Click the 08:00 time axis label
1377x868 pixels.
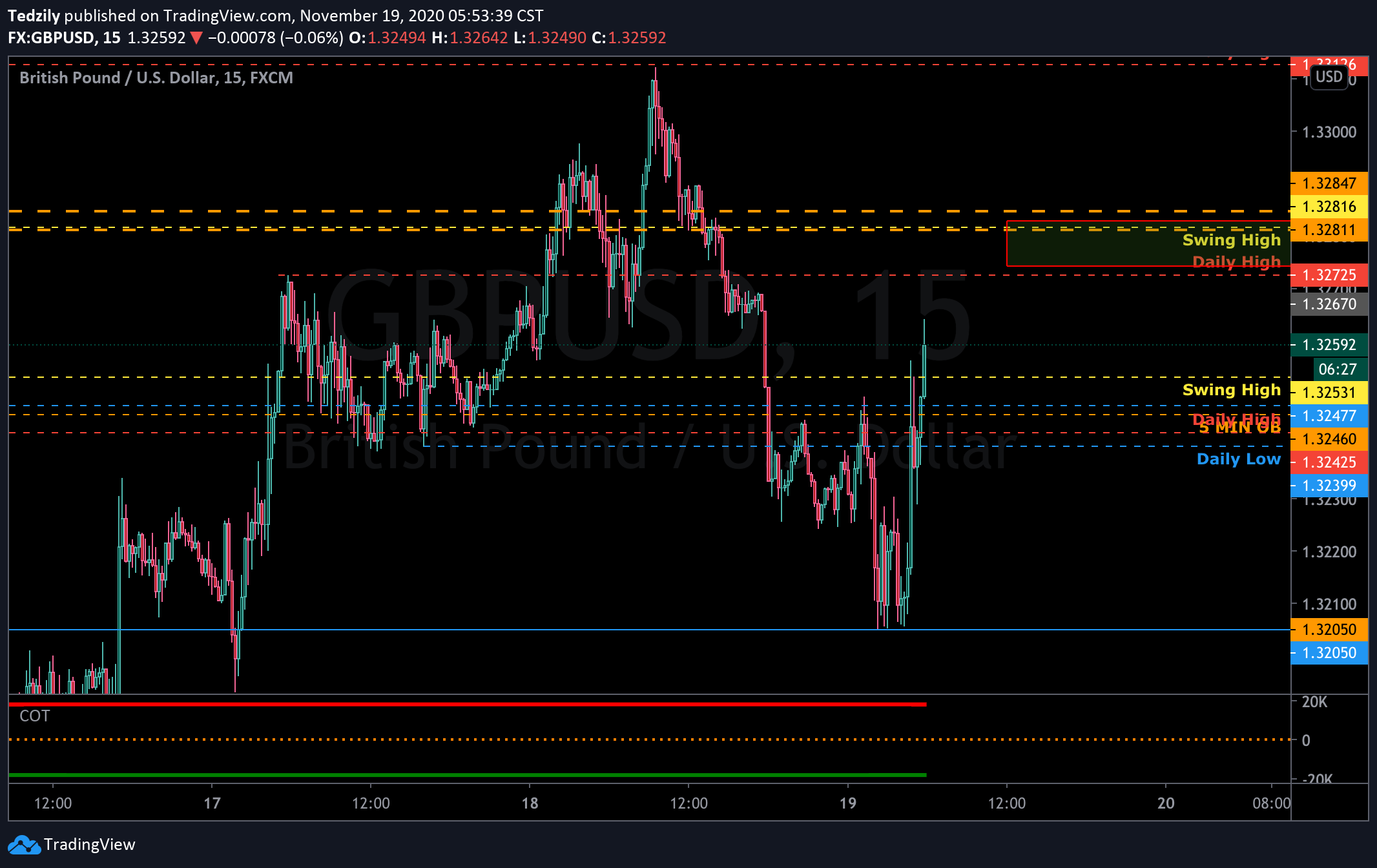coord(1271,803)
